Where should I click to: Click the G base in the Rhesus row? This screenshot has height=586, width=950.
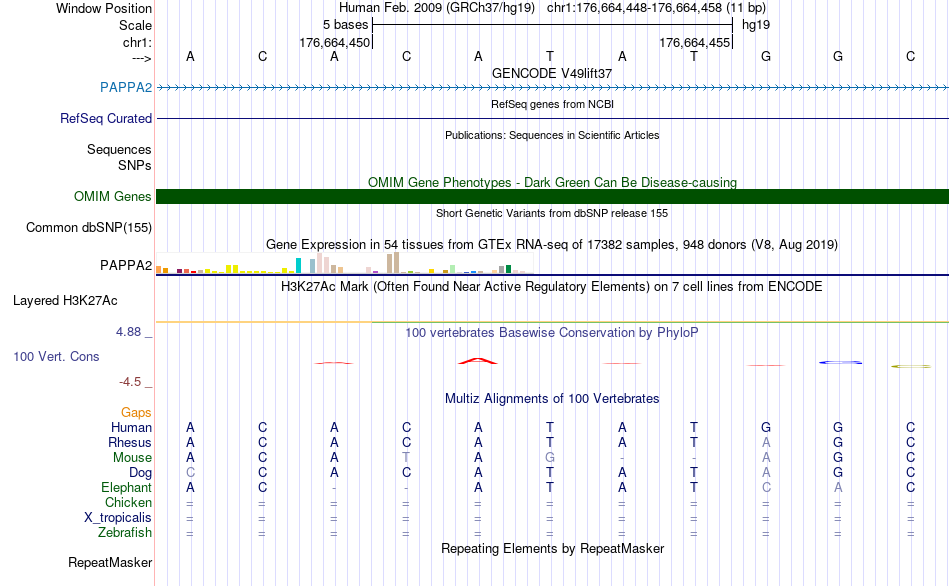pyautogui.click(x=838, y=443)
